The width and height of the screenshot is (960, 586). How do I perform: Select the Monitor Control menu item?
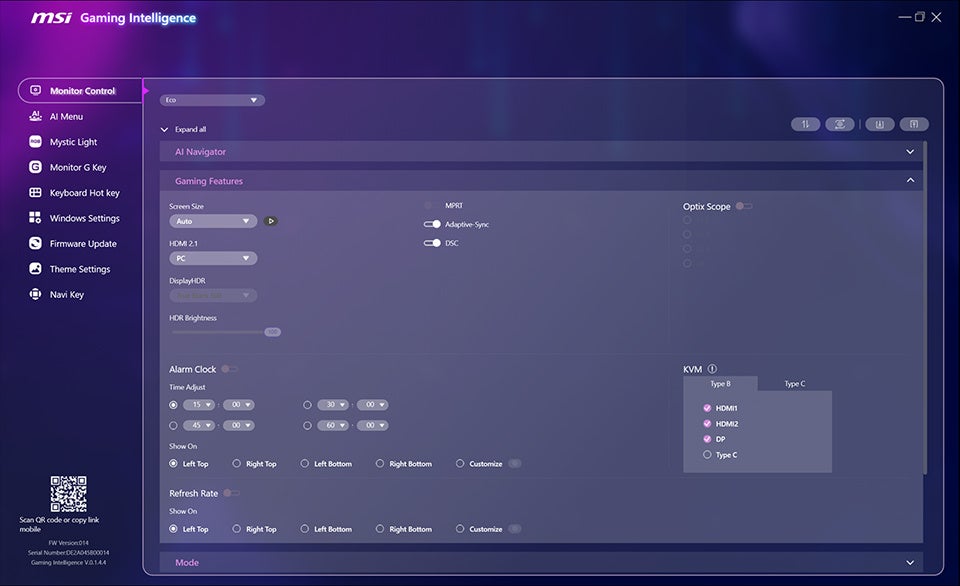coord(84,89)
